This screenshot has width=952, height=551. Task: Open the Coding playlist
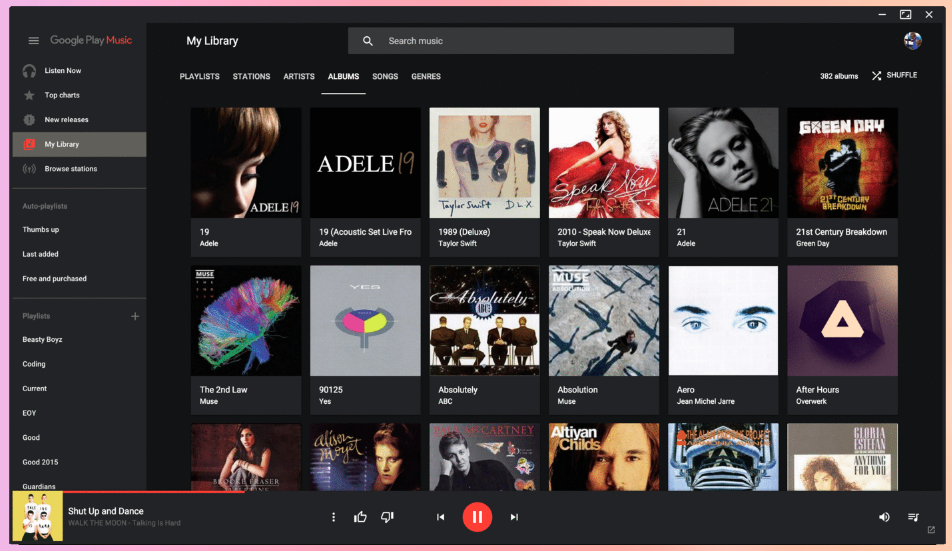(x=34, y=364)
